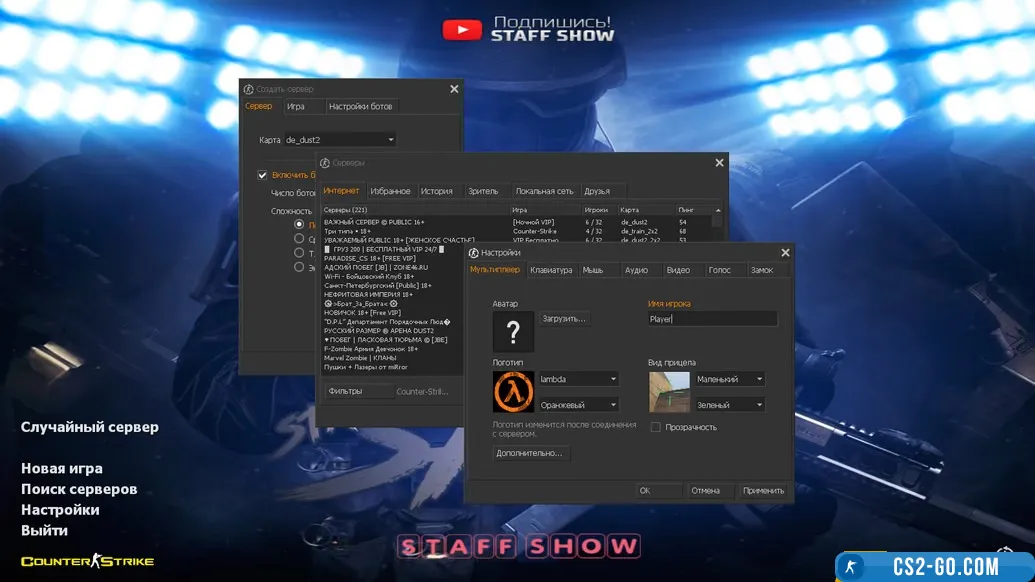Open the Избранное servers tab
Viewport: 1035px width, 582px height.
(390, 191)
